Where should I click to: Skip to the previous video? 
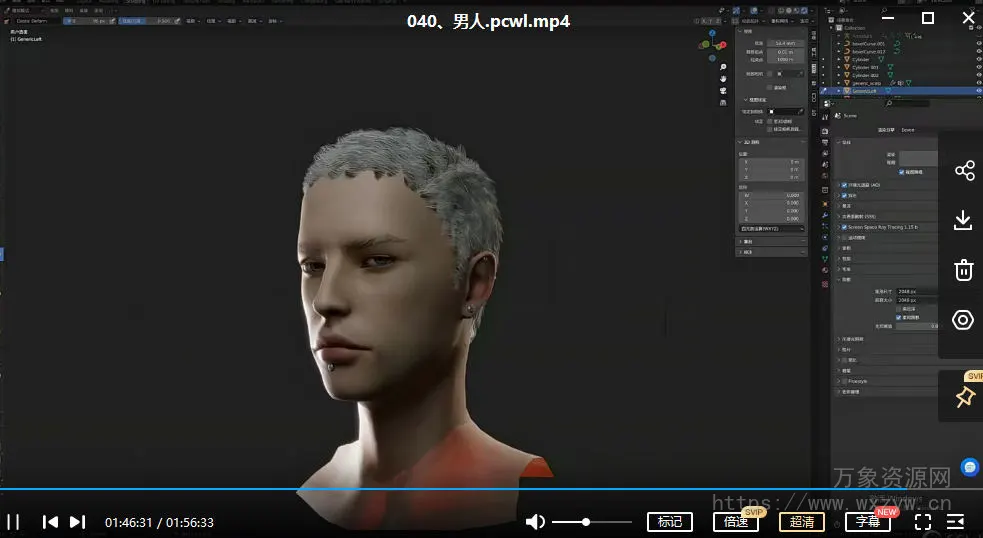[x=50, y=522]
